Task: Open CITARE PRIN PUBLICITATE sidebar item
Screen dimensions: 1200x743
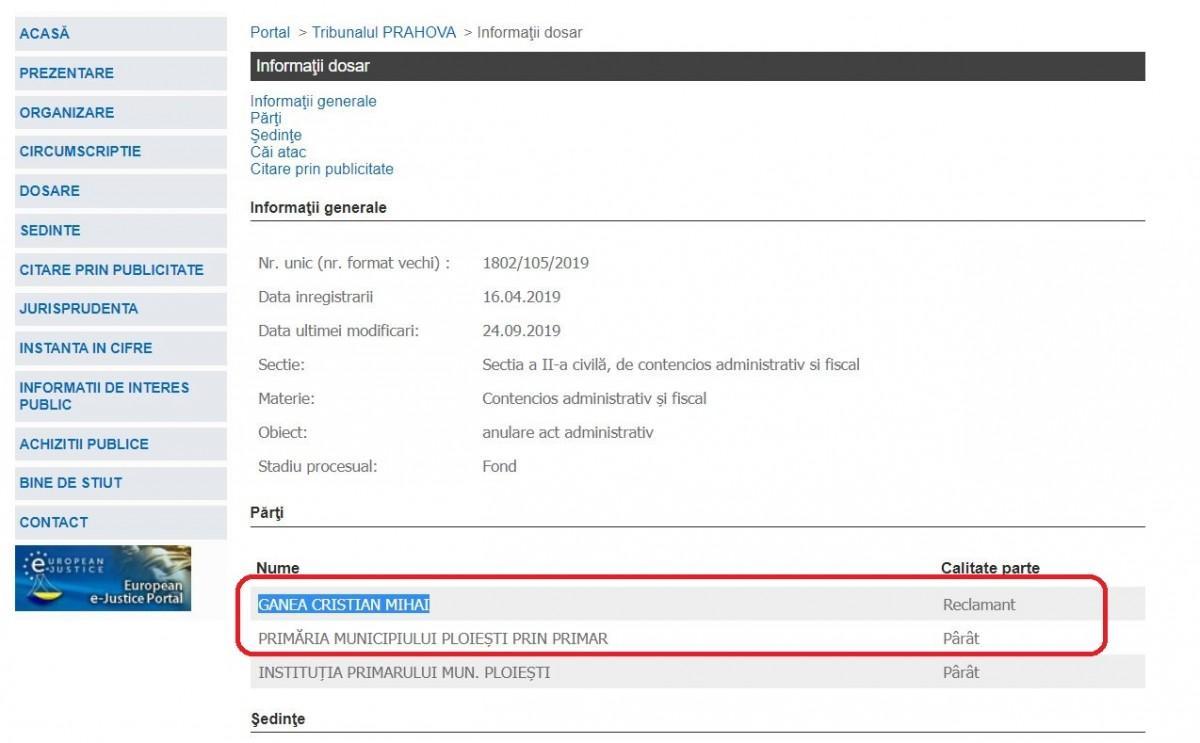Action: (x=111, y=270)
